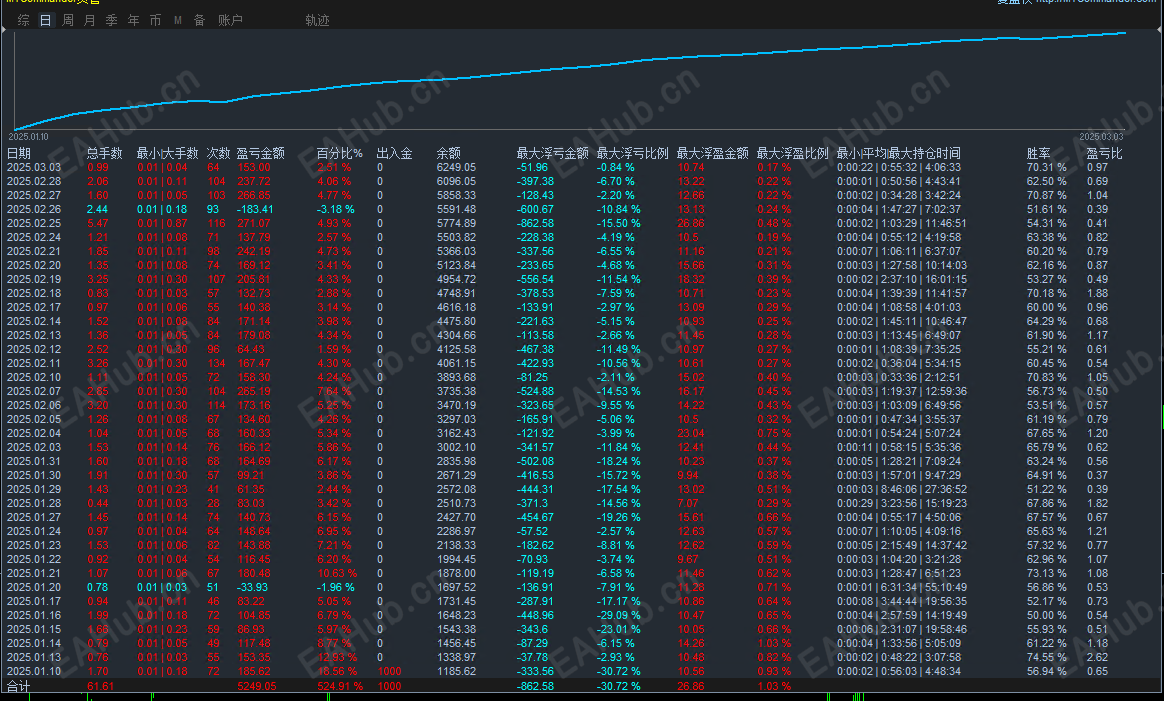Image resolution: width=1164 pixels, height=701 pixels.
Task: Open the 月 monthly tab
Action: (x=90, y=20)
